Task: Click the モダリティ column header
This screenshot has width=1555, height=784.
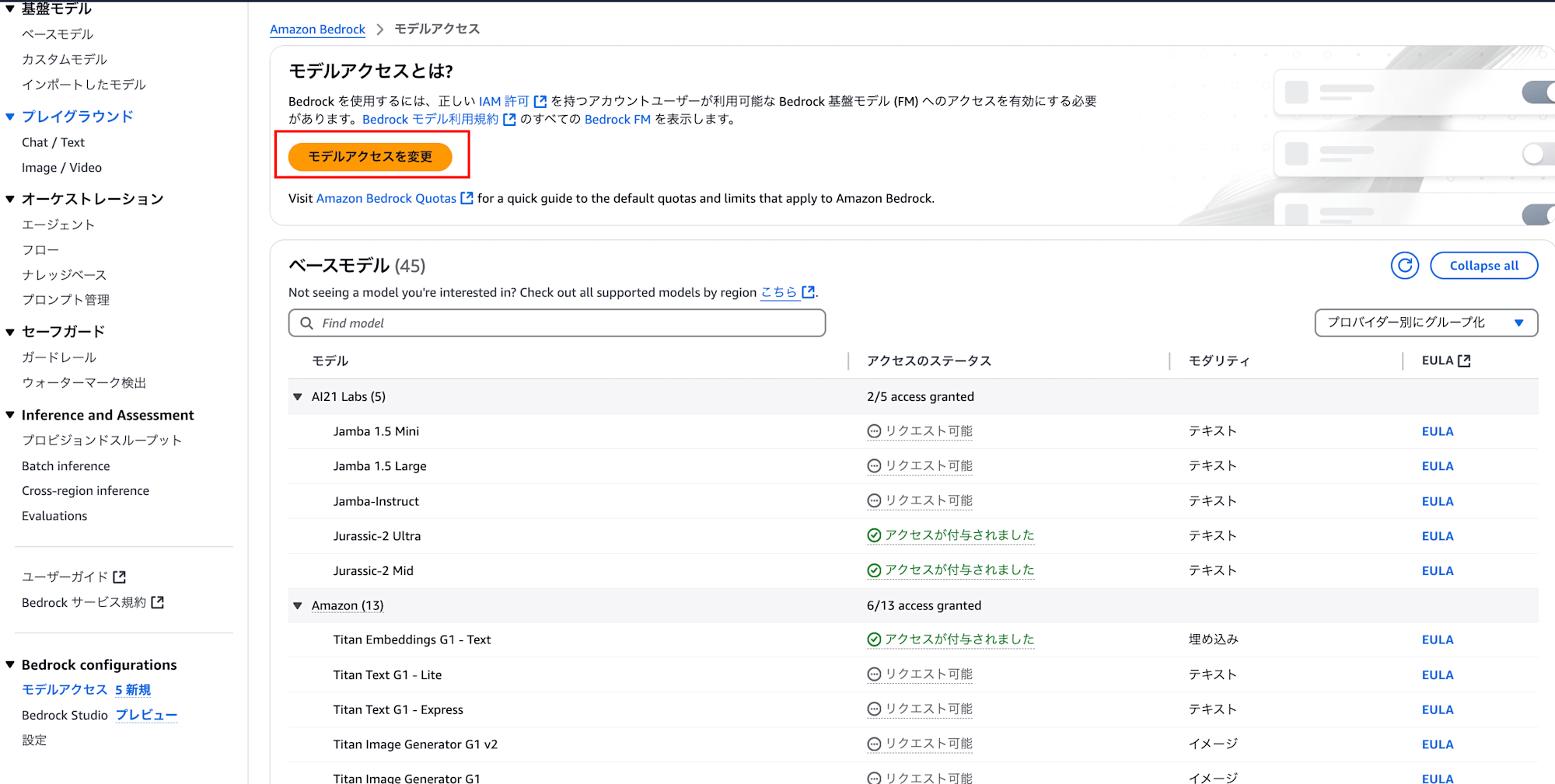Action: [1219, 361]
